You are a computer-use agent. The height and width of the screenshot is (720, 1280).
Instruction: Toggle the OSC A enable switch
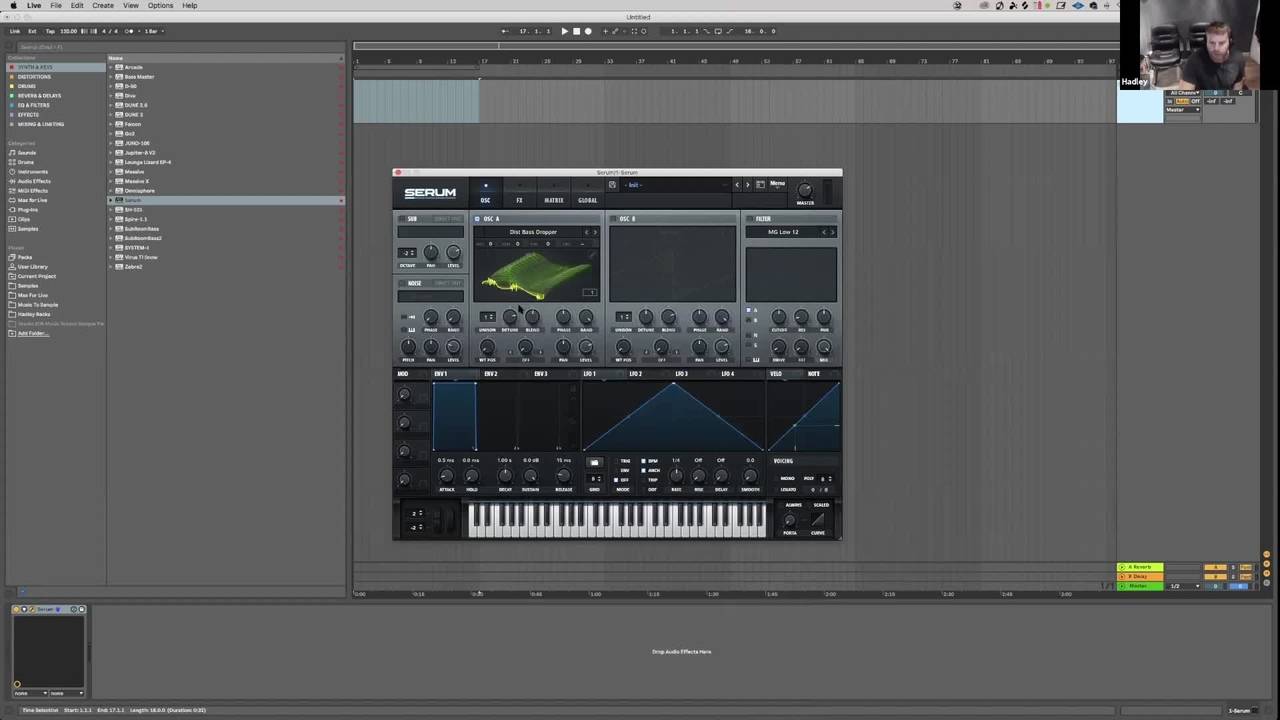[478, 219]
